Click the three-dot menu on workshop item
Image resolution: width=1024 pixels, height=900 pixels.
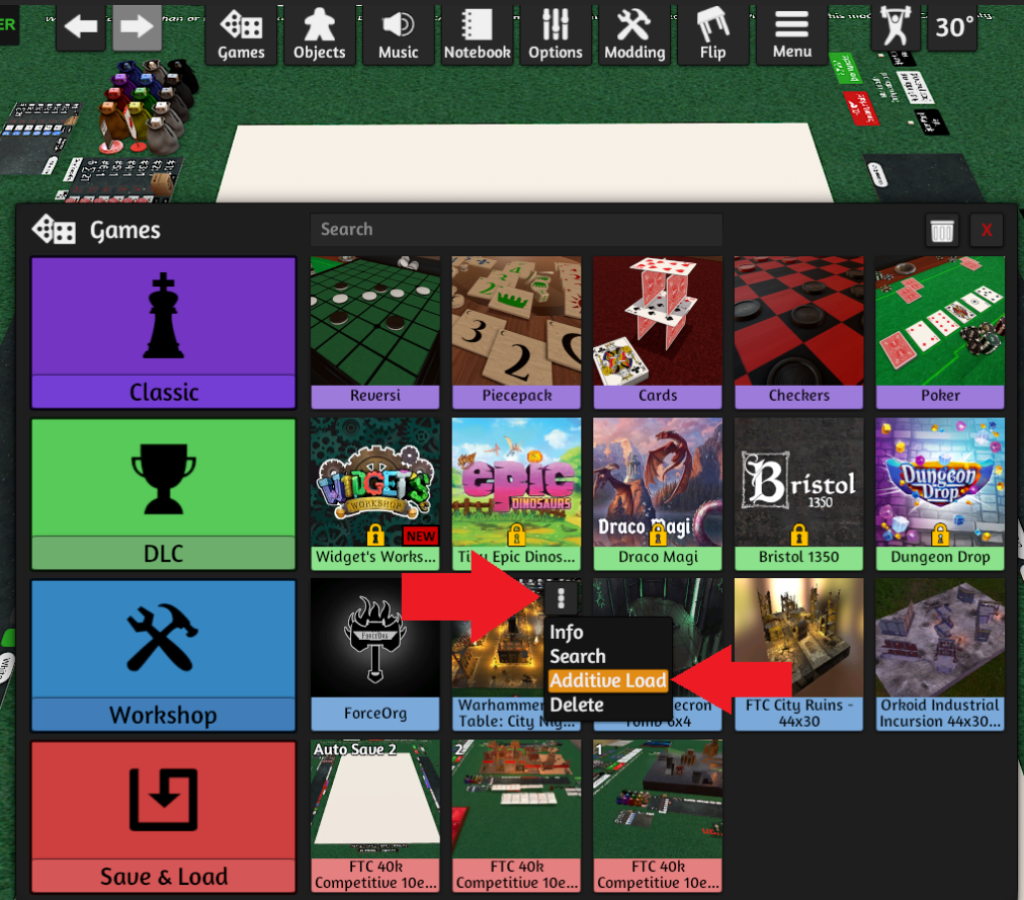pos(562,598)
